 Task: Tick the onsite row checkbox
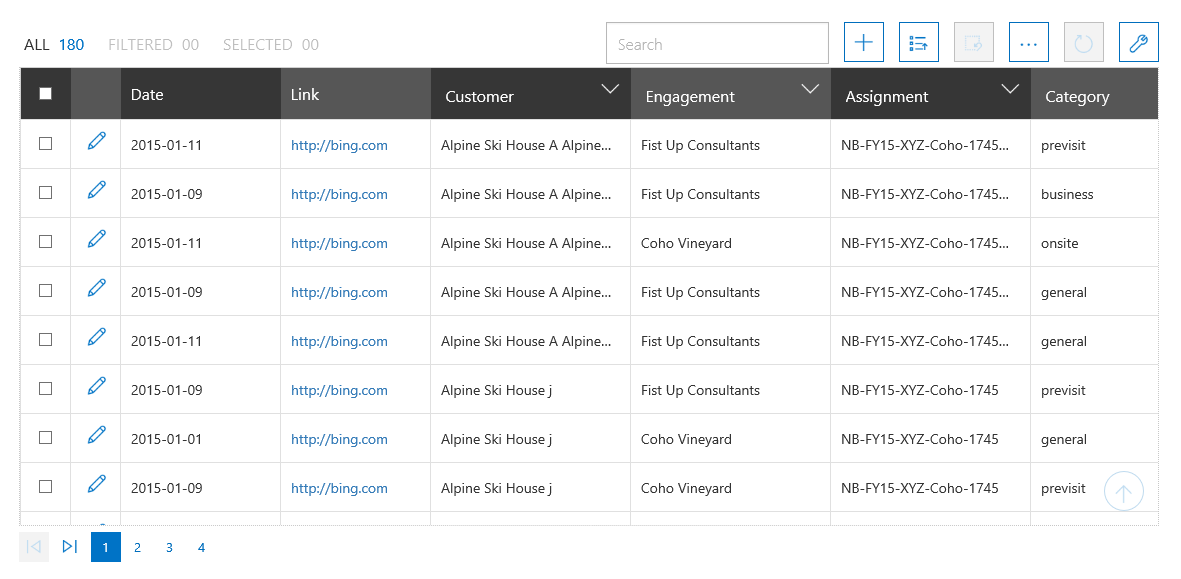(45, 241)
